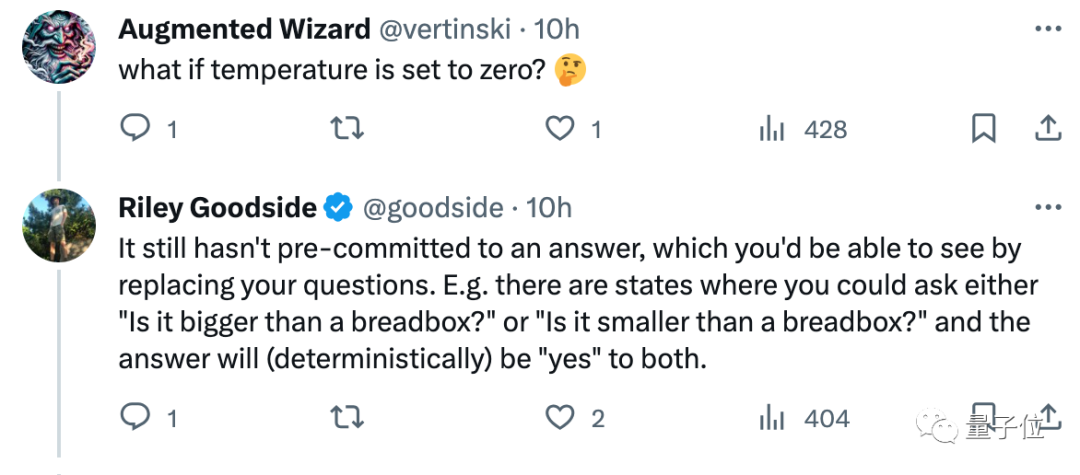
Task: Reply to Riley Goodside's tweet
Action: 134,417
